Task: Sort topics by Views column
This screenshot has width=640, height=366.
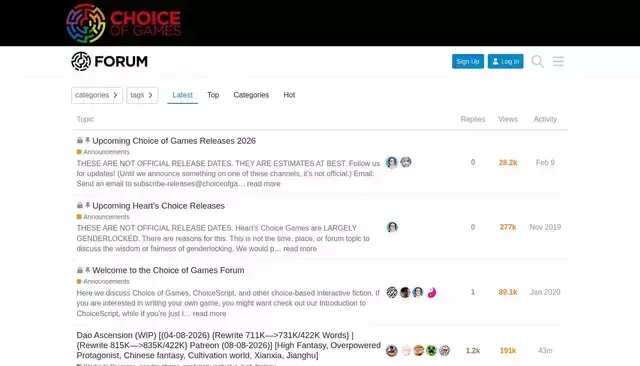Action: (x=508, y=119)
